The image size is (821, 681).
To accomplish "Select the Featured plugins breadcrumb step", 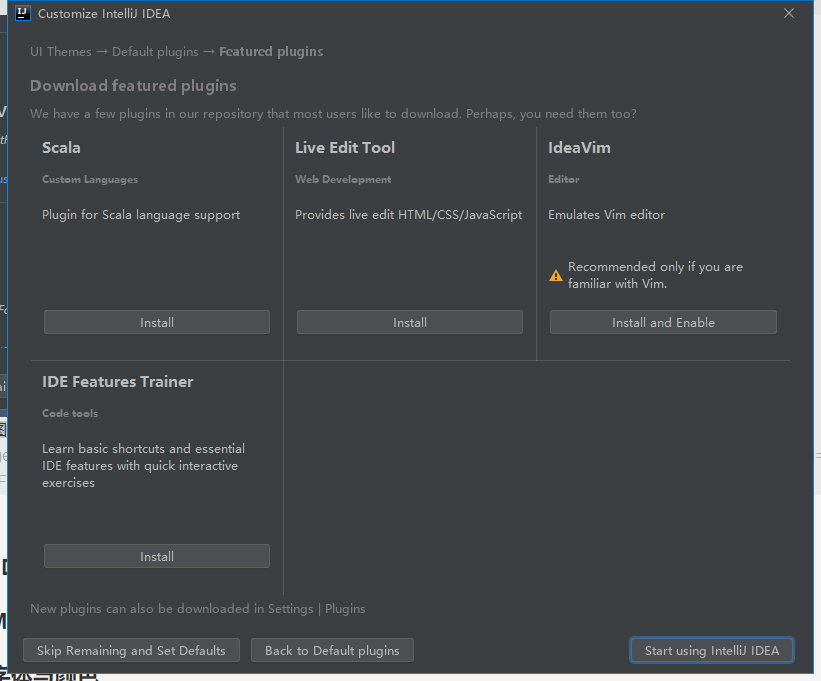I will [x=271, y=52].
